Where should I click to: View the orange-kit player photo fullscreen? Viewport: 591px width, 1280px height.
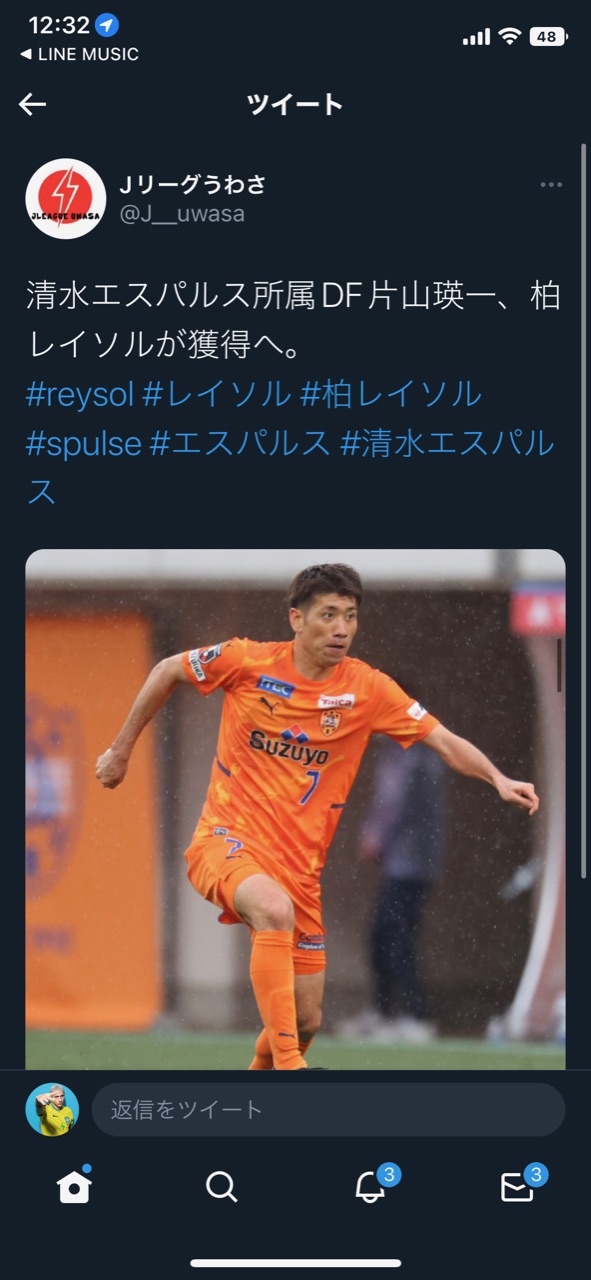[x=295, y=810]
